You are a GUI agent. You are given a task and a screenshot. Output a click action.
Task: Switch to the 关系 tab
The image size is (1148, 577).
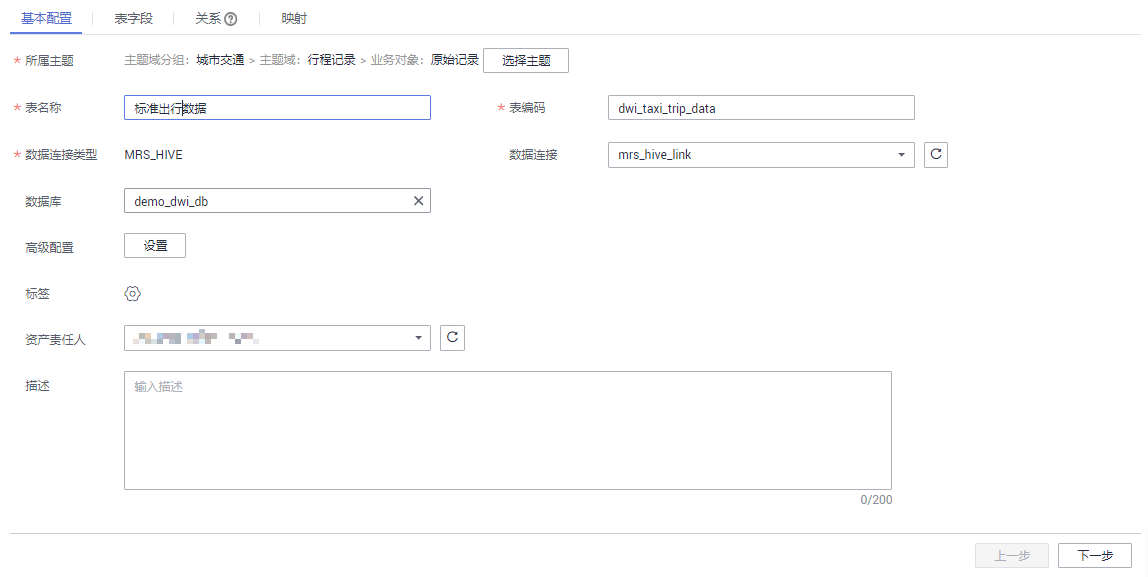point(208,18)
